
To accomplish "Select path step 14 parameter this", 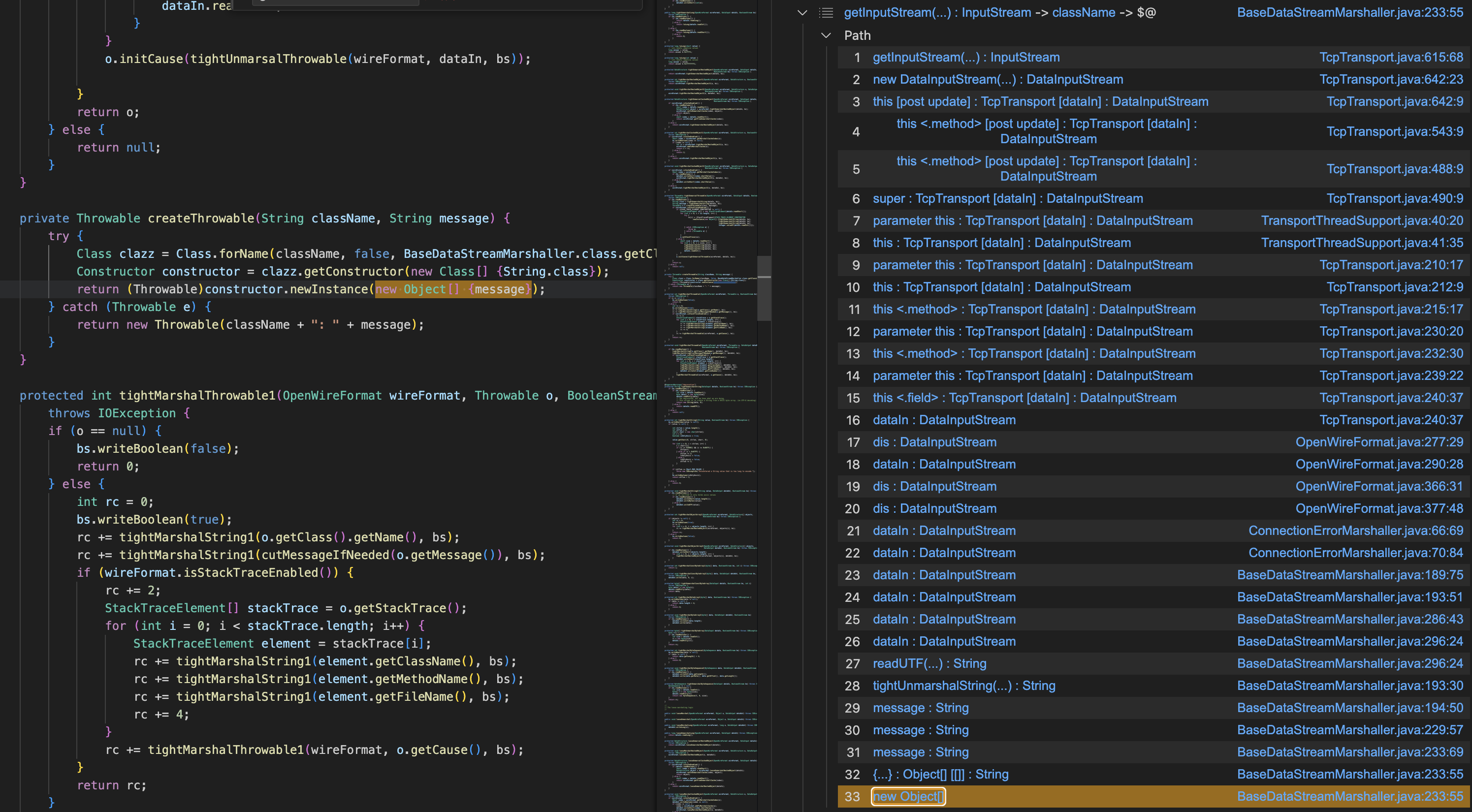I will point(1032,376).
